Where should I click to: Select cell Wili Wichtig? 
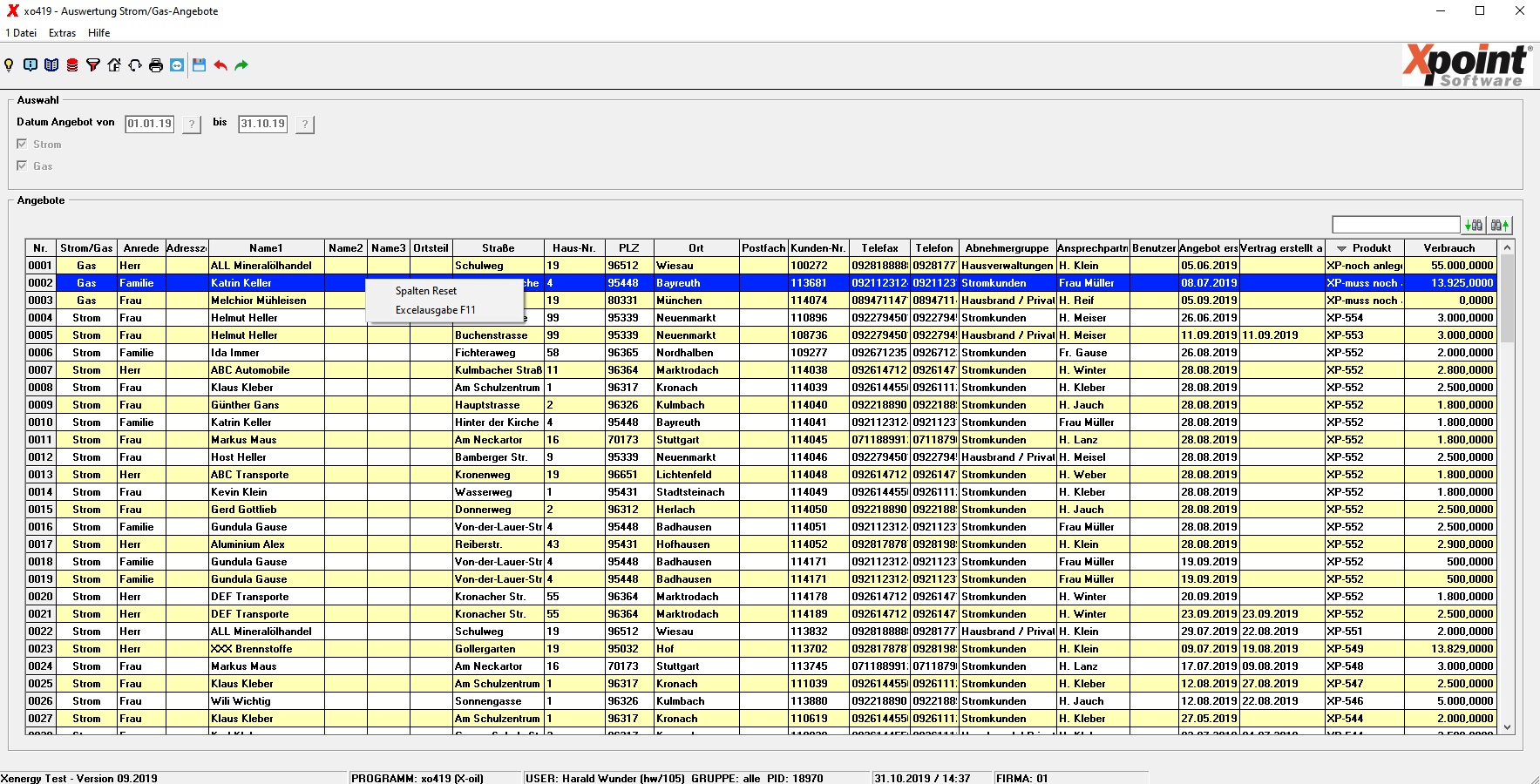click(266, 701)
